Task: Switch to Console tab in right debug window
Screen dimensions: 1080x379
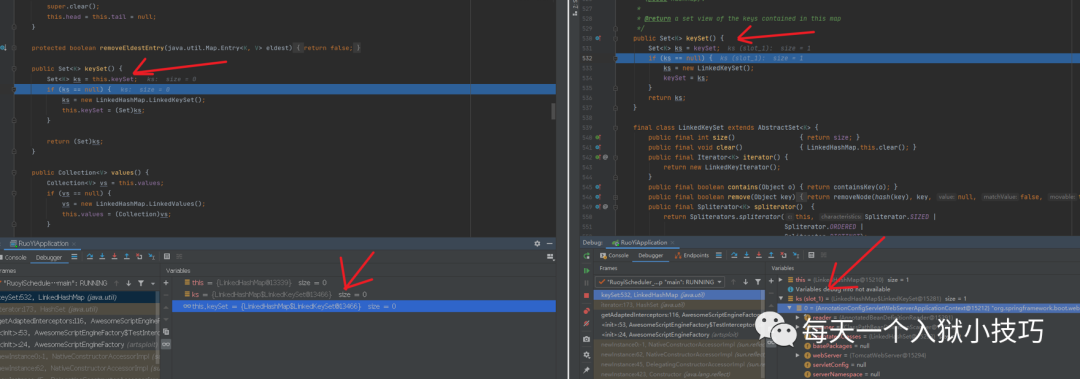Action: click(x=613, y=256)
